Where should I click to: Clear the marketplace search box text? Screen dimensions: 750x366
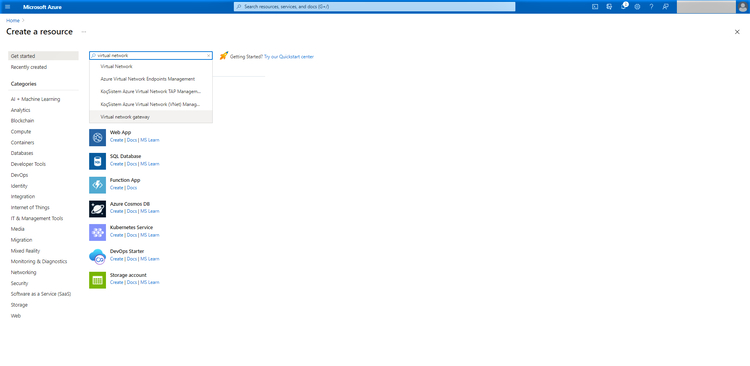coord(209,55)
